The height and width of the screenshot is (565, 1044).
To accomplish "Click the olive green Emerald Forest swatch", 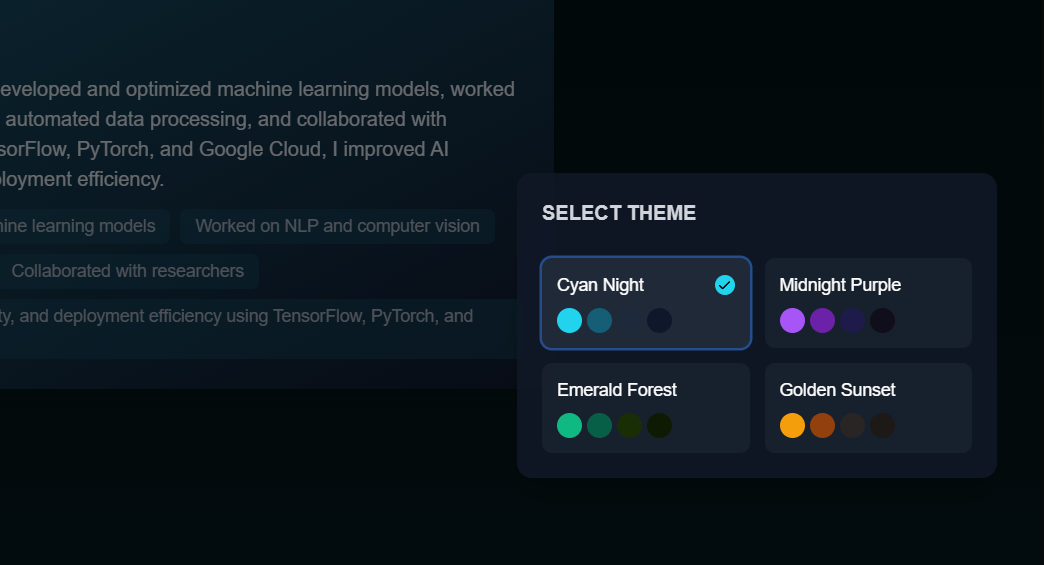I will pos(629,425).
